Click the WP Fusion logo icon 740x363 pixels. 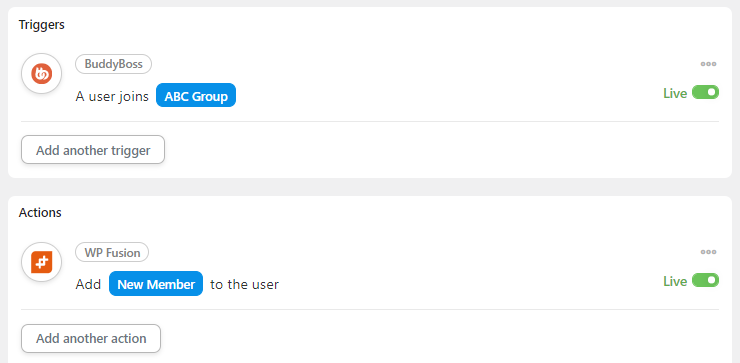(x=42, y=262)
